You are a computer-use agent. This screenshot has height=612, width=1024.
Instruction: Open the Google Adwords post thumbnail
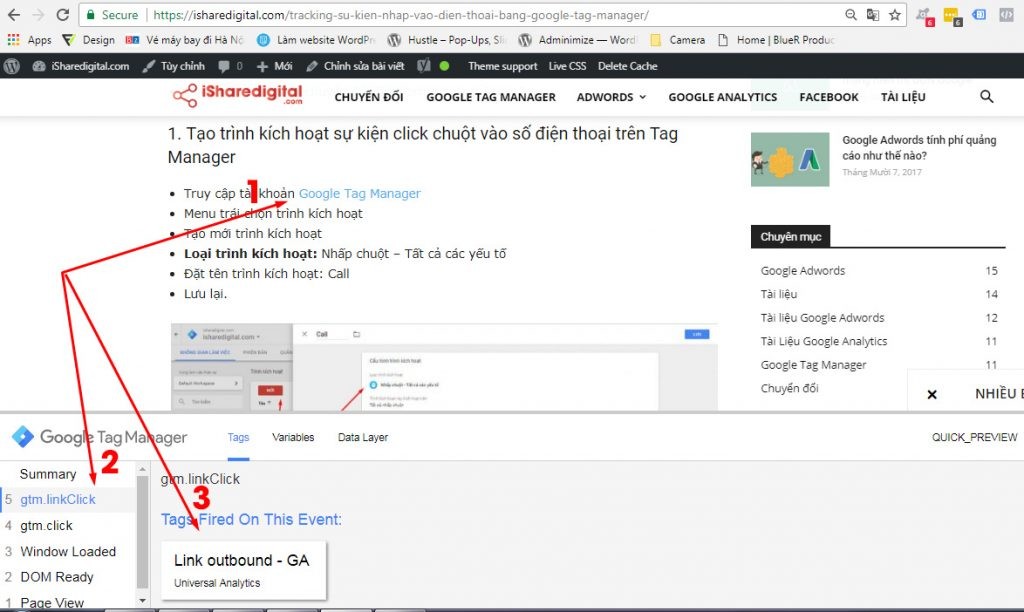(790, 159)
